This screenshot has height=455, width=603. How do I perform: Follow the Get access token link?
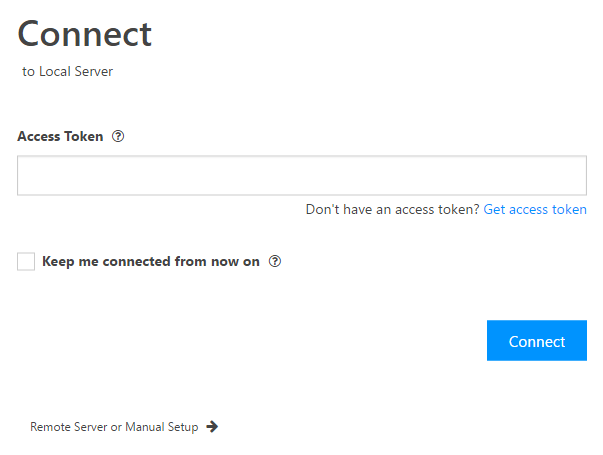click(x=535, y=209)
